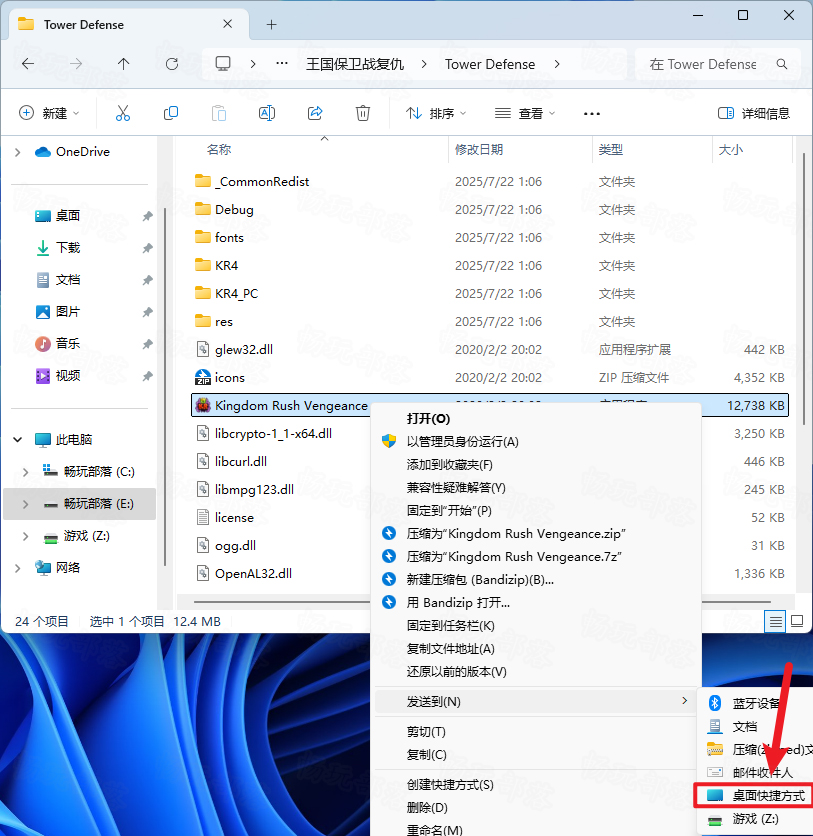Open the Pictures quick access item

click(x=68, y=311)
